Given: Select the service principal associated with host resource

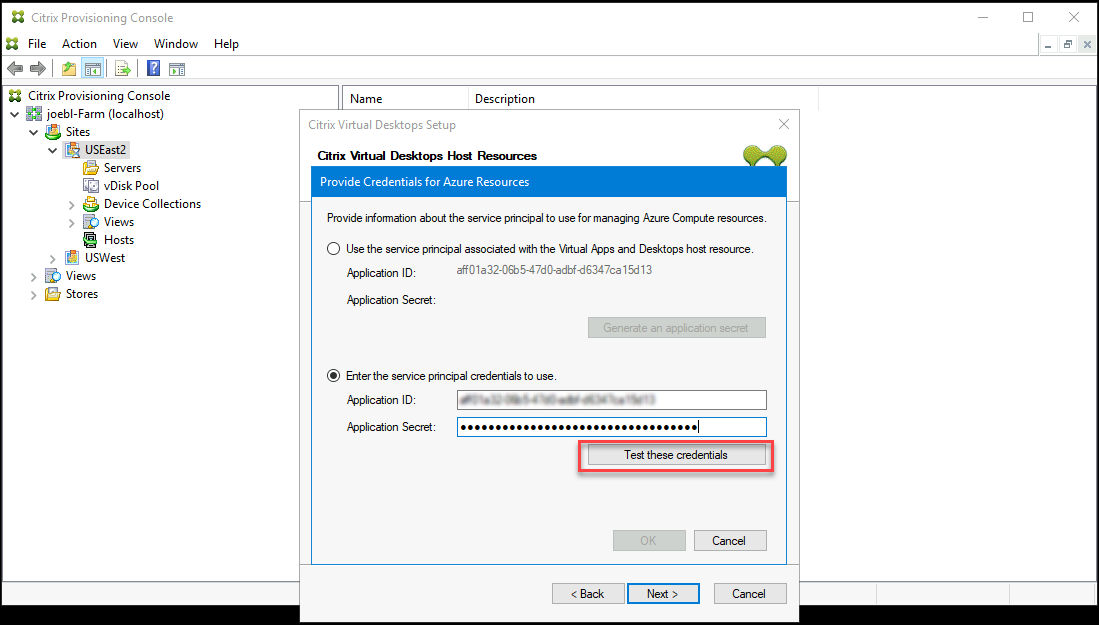Looking at the screenshot, I should (x=333, y=248).
